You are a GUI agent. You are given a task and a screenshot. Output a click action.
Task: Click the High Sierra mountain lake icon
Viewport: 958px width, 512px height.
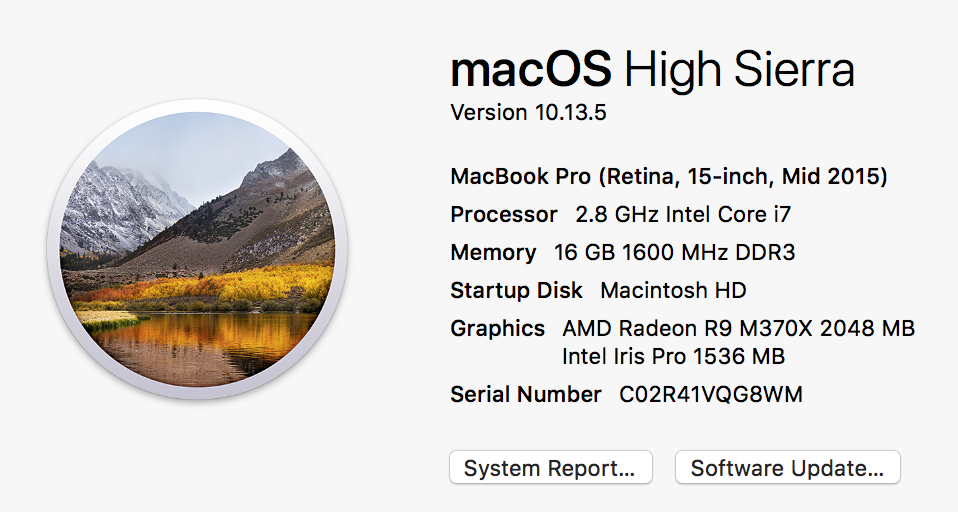[197, 256]
